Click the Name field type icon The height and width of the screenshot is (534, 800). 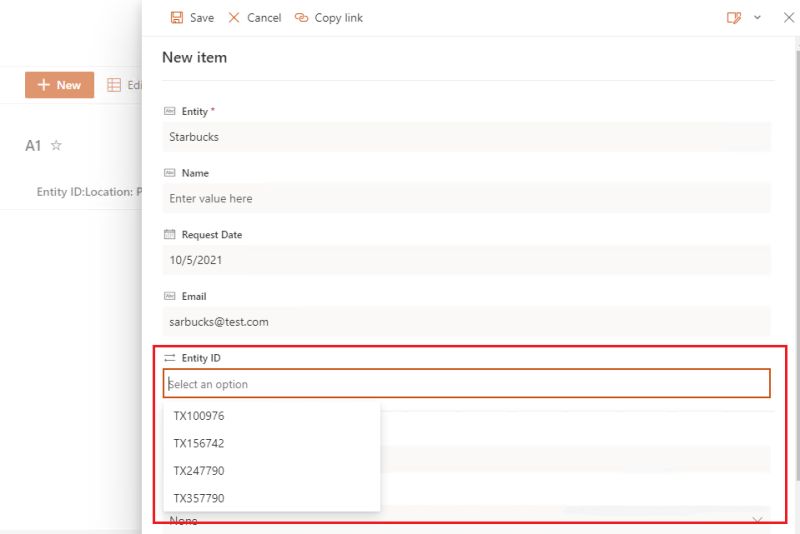coord(169,173)
